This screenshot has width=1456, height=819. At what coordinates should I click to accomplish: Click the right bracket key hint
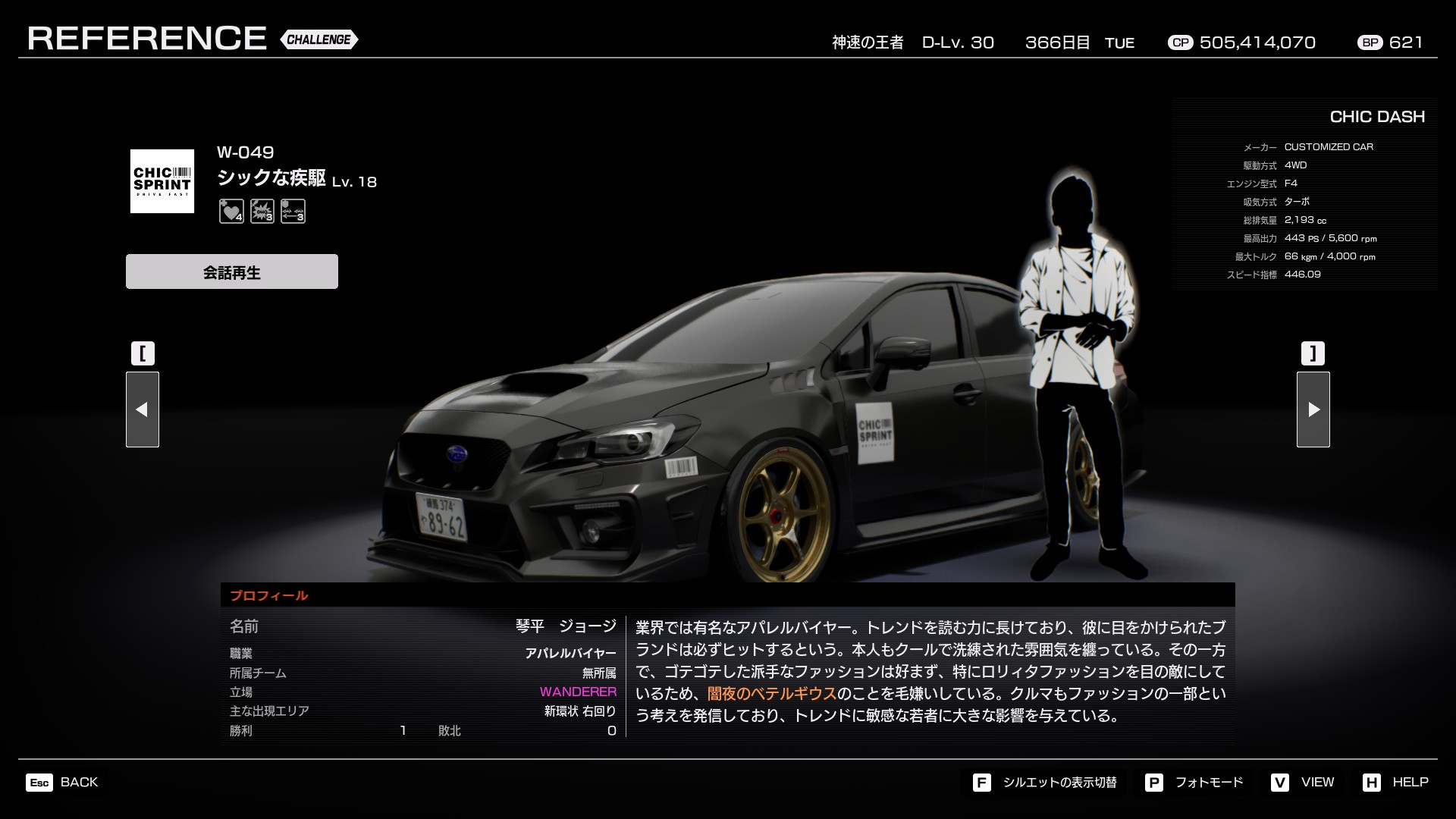pyautogui.click(x=1313, y=353)
